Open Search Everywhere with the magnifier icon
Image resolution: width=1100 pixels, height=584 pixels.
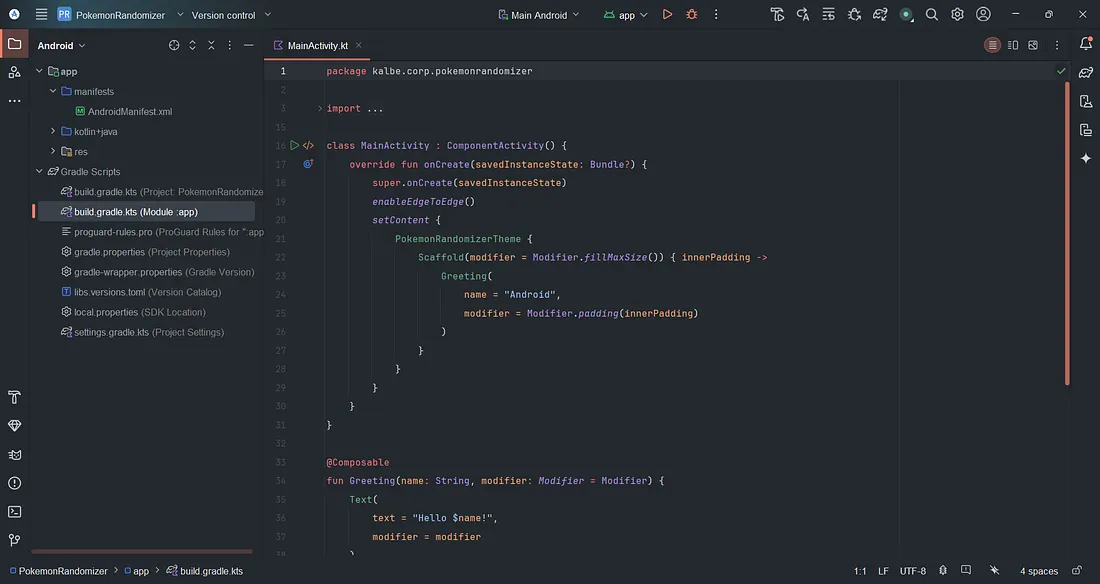[x=931, y=14]
